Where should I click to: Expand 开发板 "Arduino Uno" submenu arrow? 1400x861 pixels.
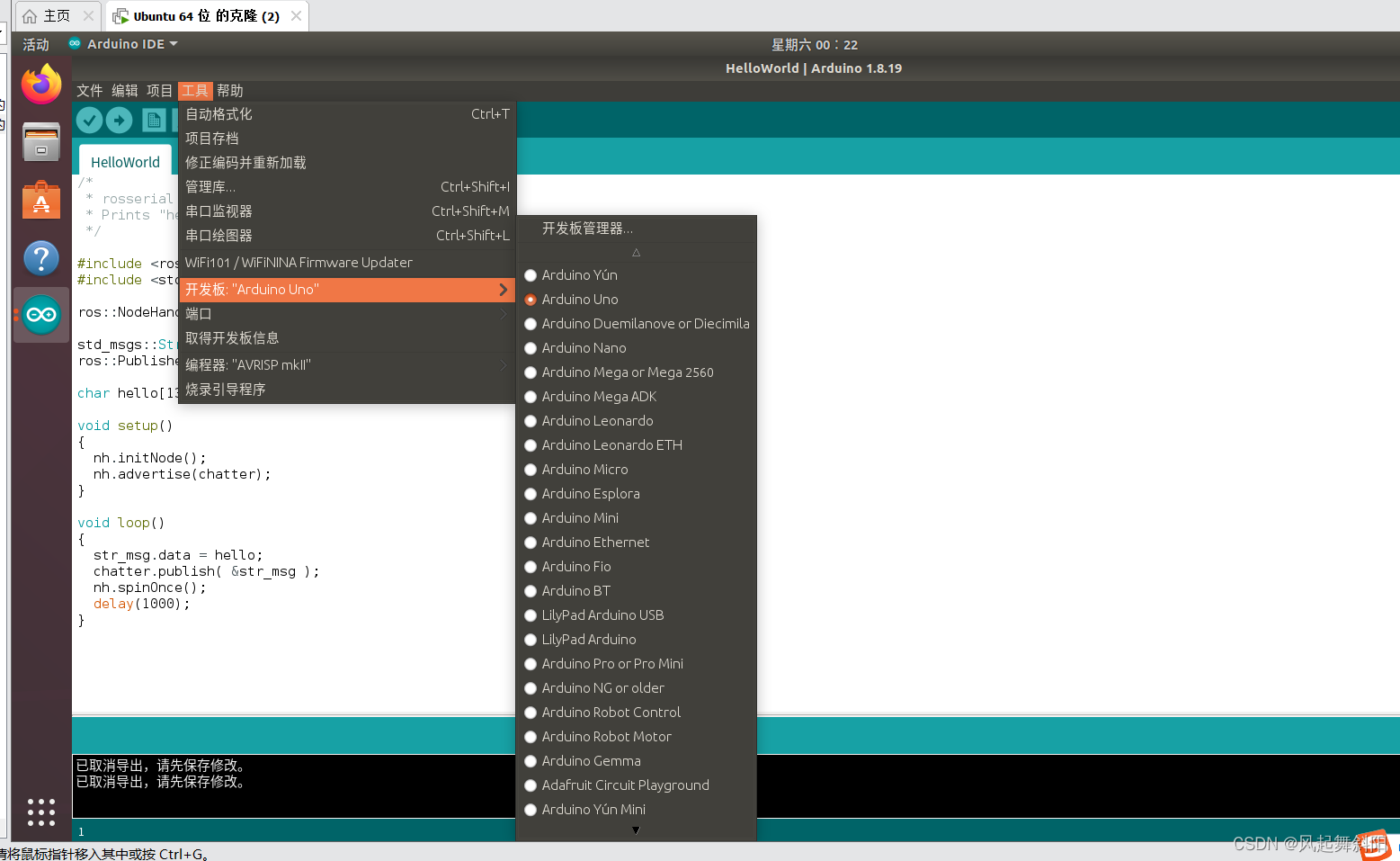coord(504,290)
